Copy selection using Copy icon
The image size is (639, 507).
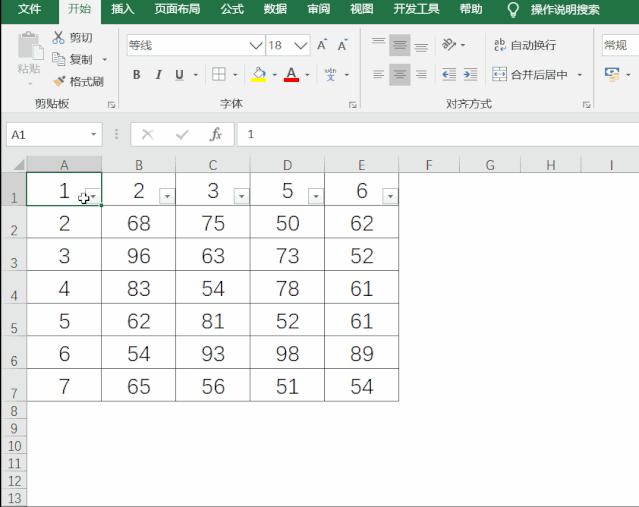[x=59, y=59]
